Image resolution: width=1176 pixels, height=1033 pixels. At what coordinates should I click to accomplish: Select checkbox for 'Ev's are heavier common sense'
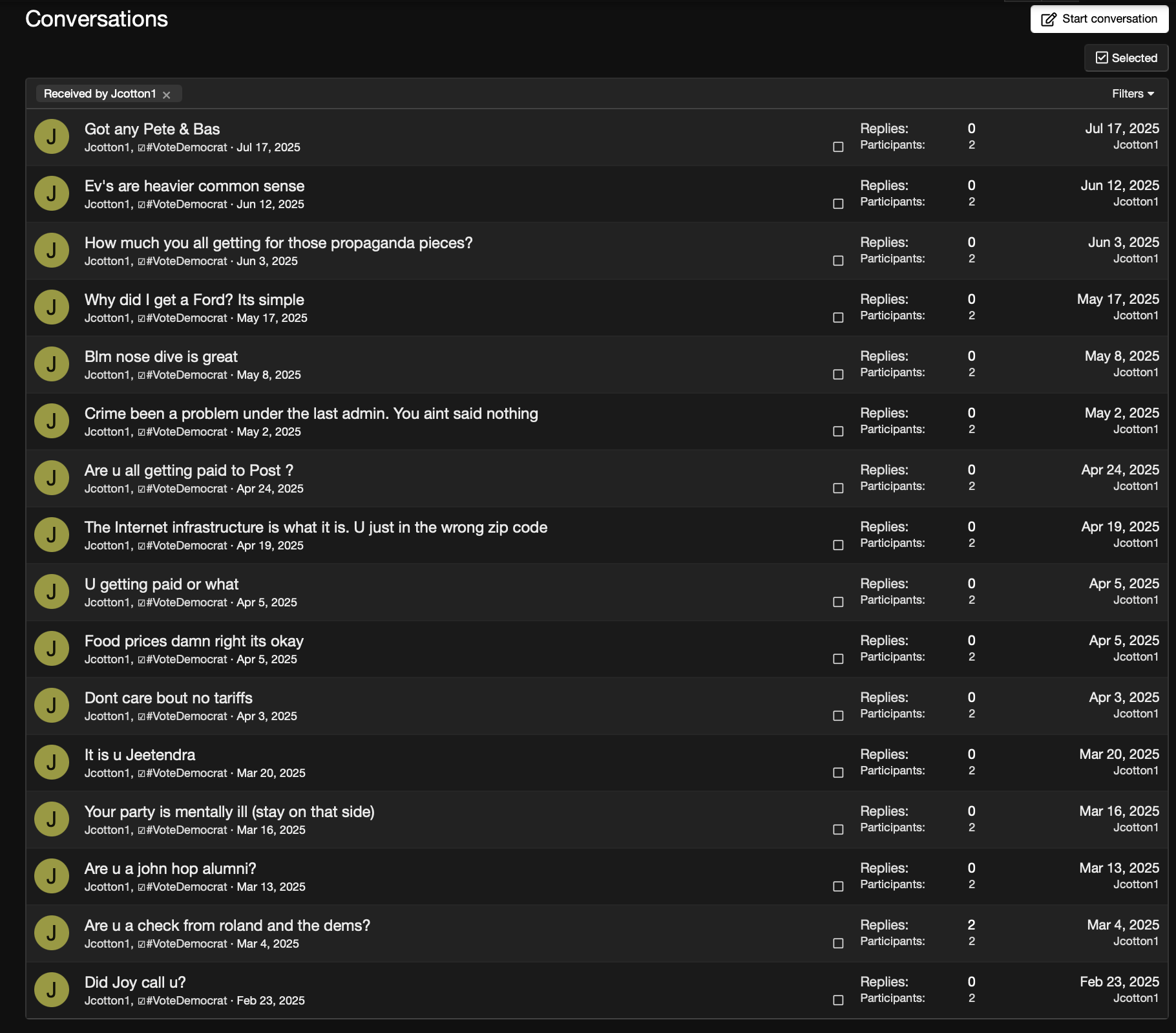click(838, 204)
